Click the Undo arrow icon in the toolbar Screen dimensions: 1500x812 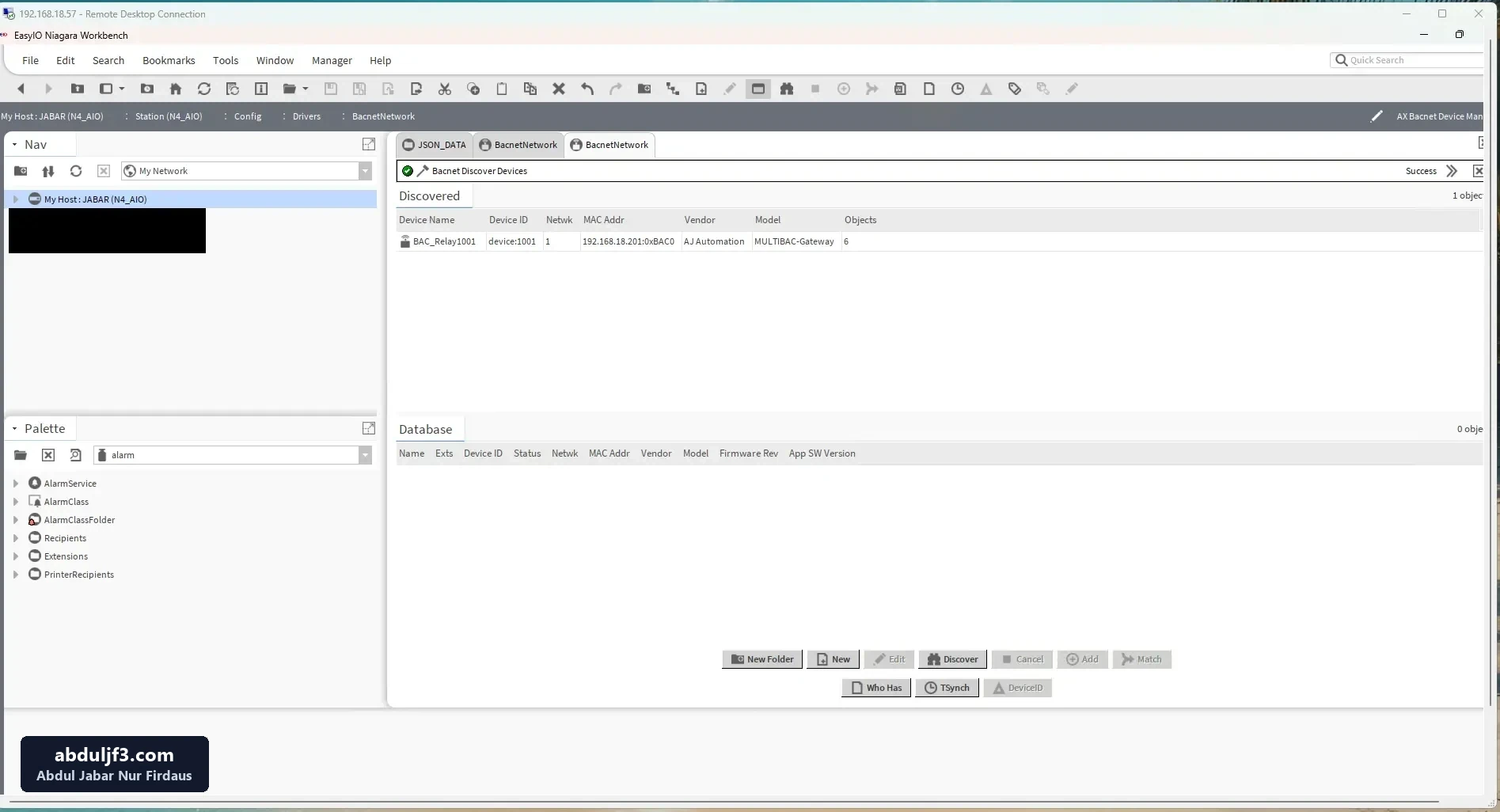(x=587, y=89)
